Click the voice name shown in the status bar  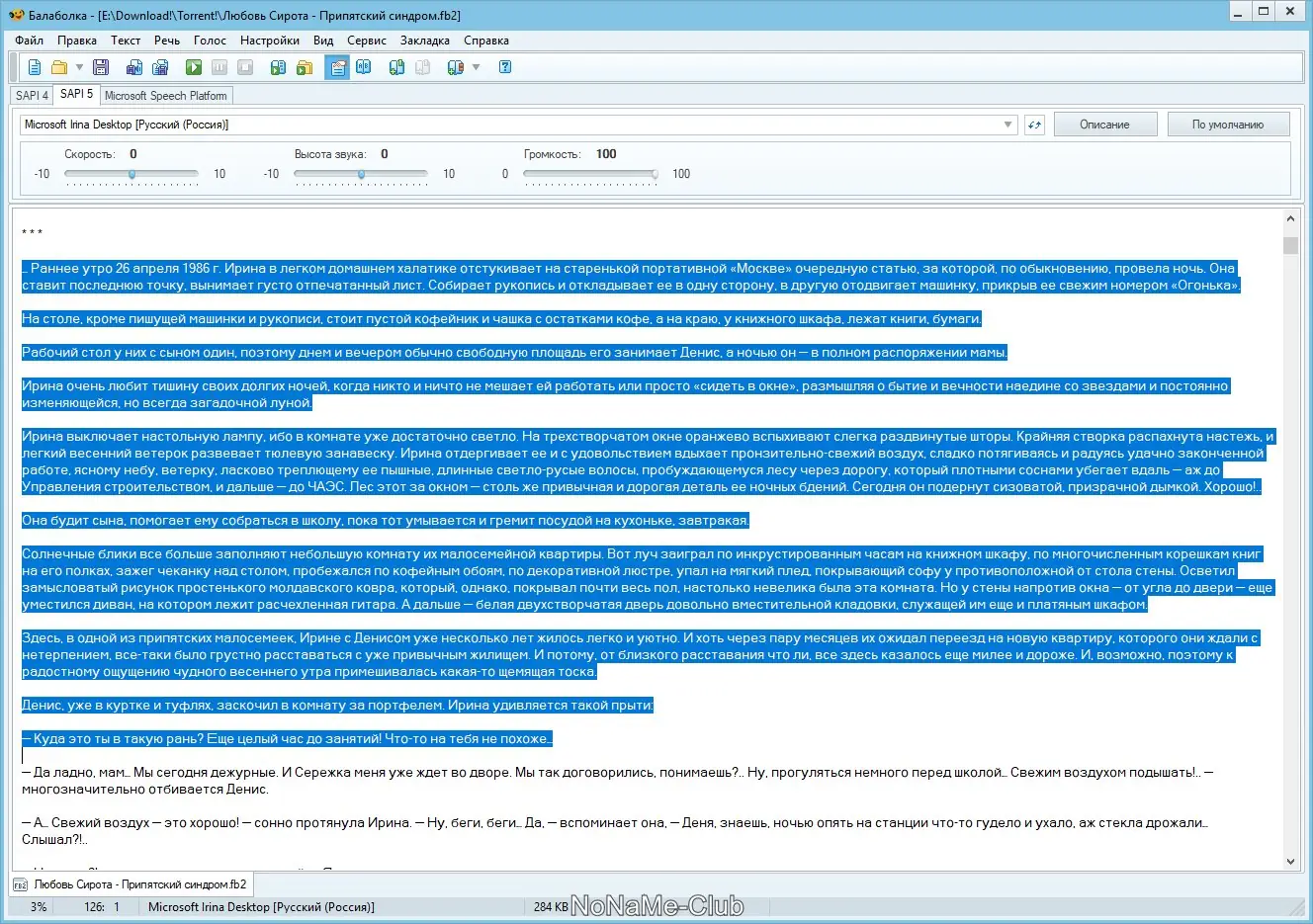tap(261, 907)
